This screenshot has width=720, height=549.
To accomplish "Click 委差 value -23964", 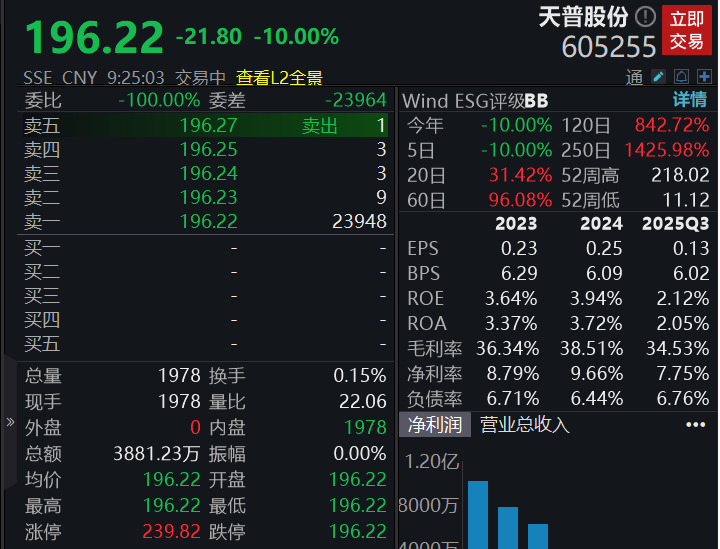I will pyautogui.click(x=356, y=100).
